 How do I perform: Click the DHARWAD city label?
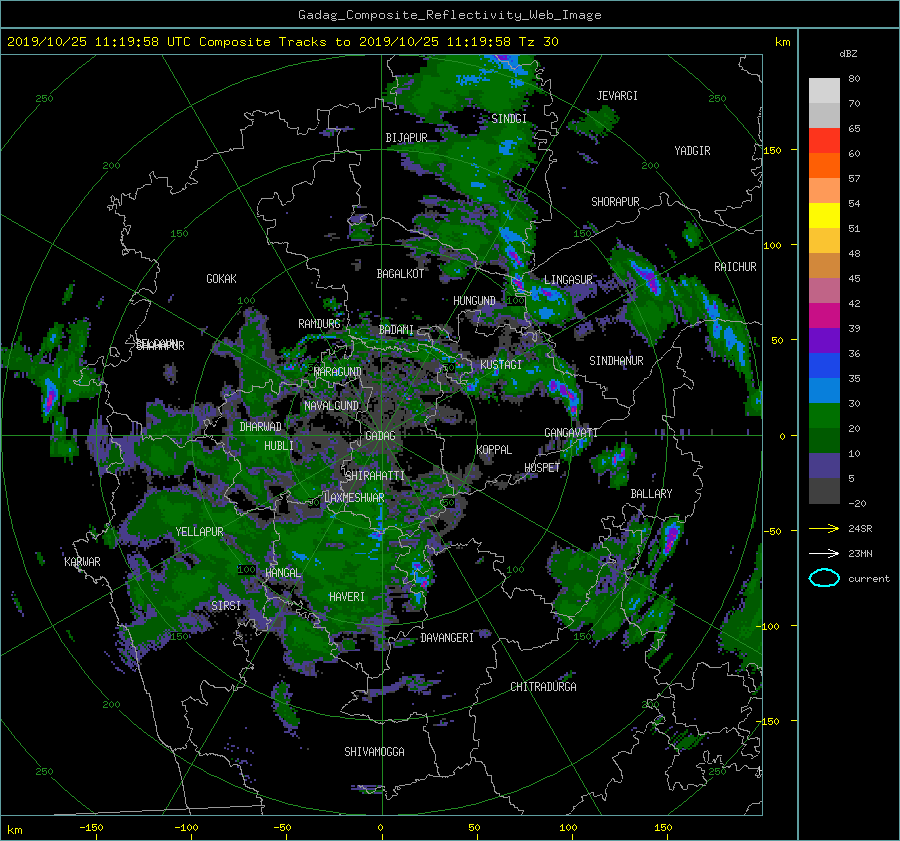pos(260,427)
